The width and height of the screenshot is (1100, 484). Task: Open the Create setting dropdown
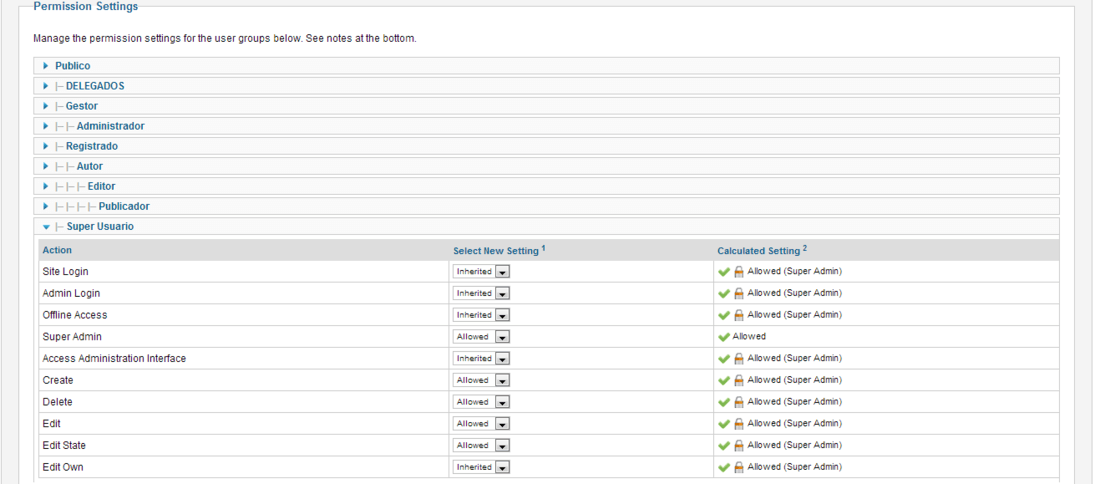(x=481, y=380)
